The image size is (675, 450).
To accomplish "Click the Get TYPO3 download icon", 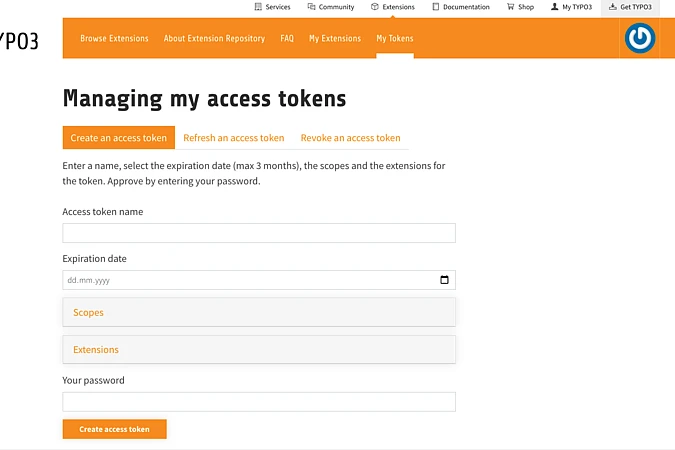I will [x=612, y=7].
